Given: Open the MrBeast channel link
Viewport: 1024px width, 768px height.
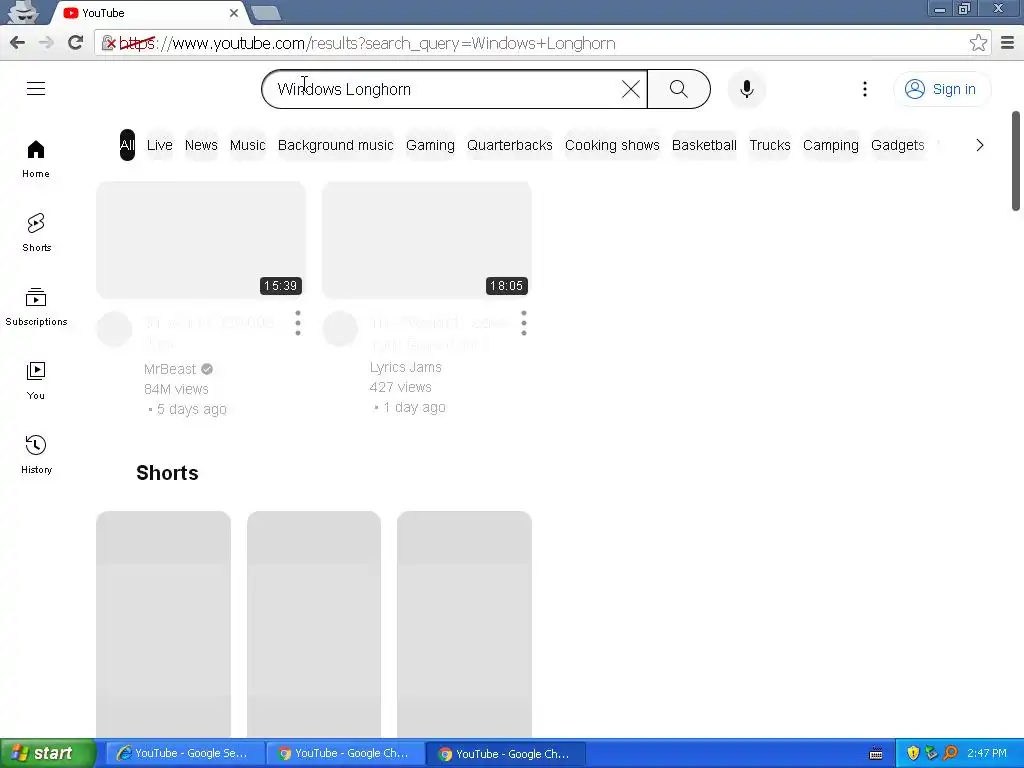Looking at the screenshot, I should coord(170,369).
